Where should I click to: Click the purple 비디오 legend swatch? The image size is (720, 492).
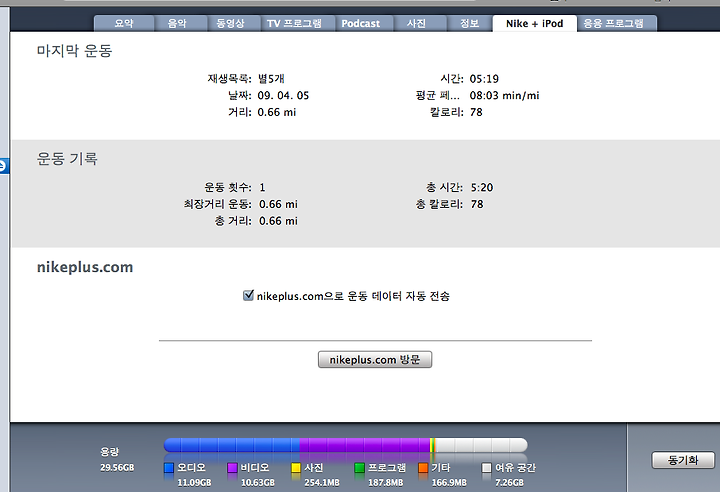[x=232, y=468]
